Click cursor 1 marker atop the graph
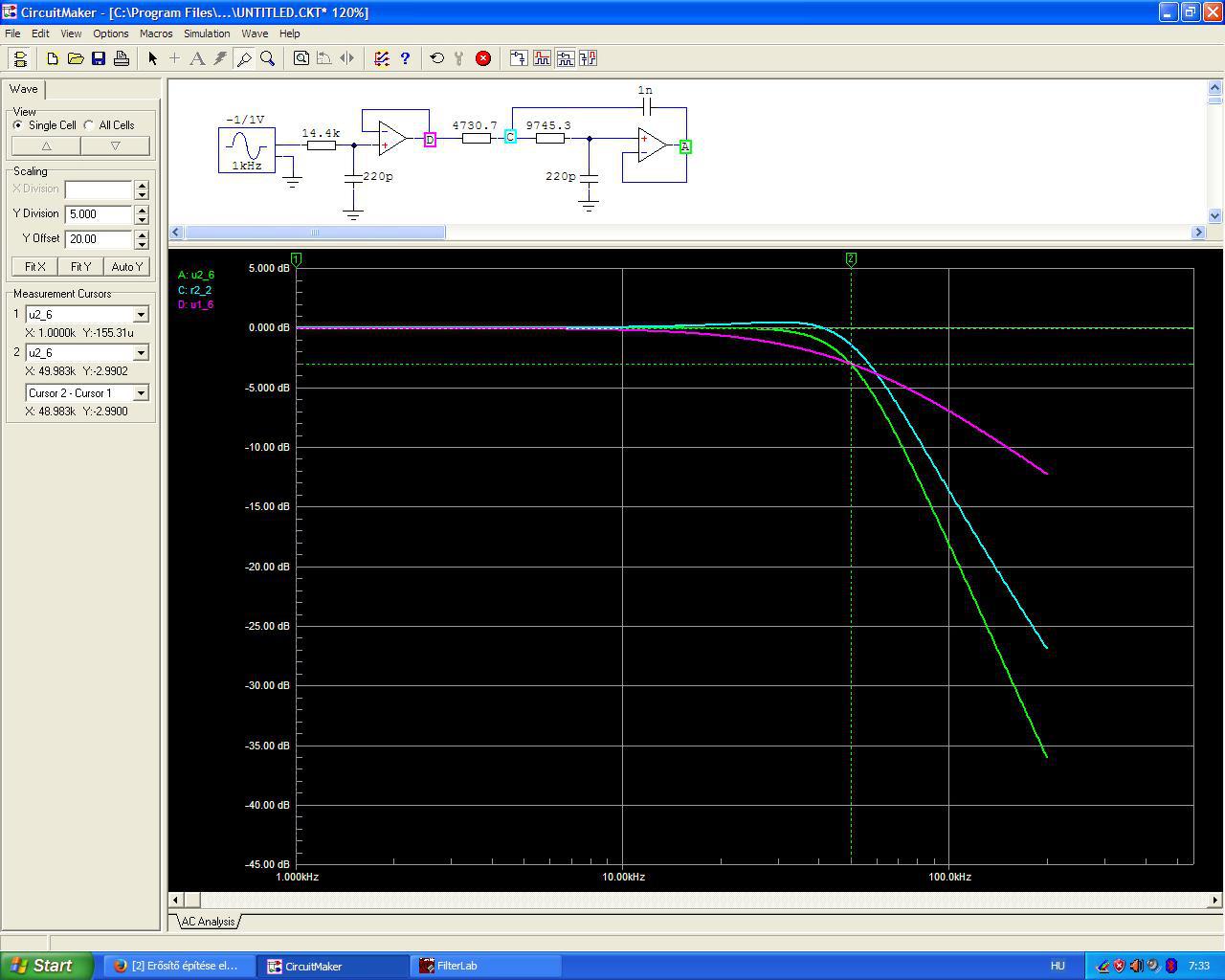The width and height of the screenshot is (1225, 980). [x=297, y=259]
